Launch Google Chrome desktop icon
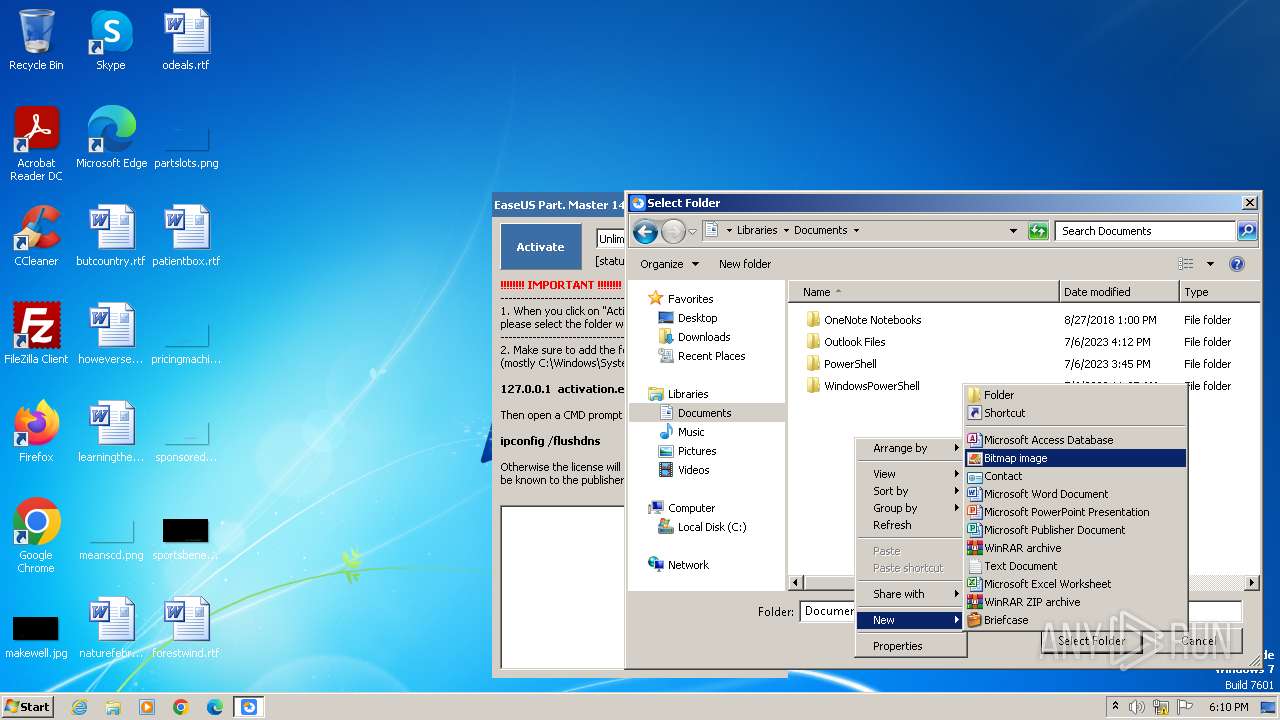1280x720 pixels. 36,536
